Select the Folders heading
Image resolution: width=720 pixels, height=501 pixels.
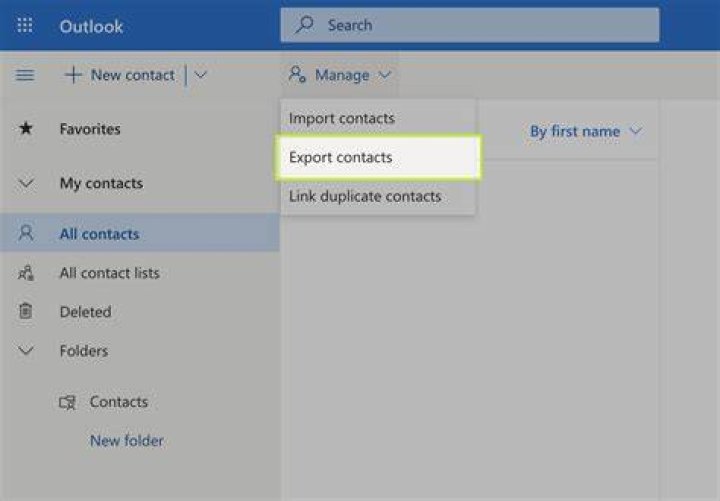84,351
